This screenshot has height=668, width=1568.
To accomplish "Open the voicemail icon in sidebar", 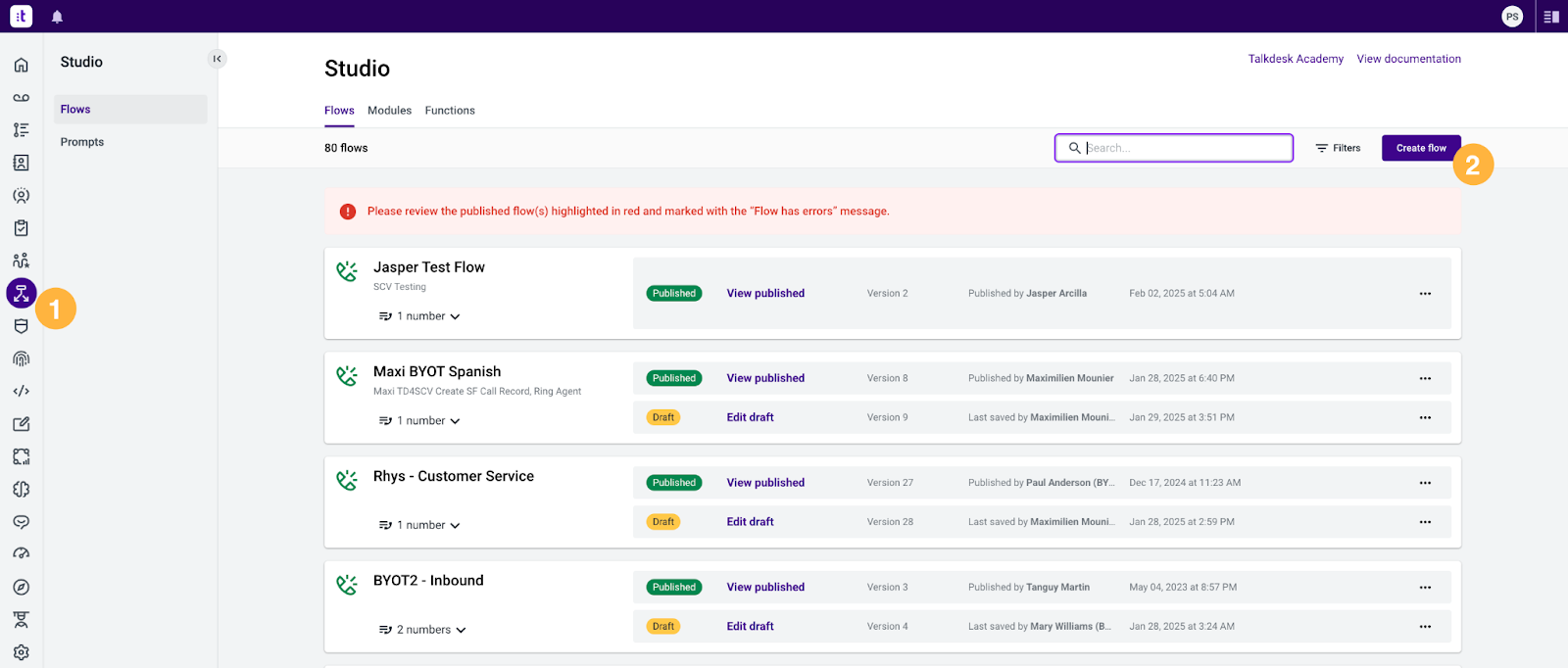I will coord(21,98).
